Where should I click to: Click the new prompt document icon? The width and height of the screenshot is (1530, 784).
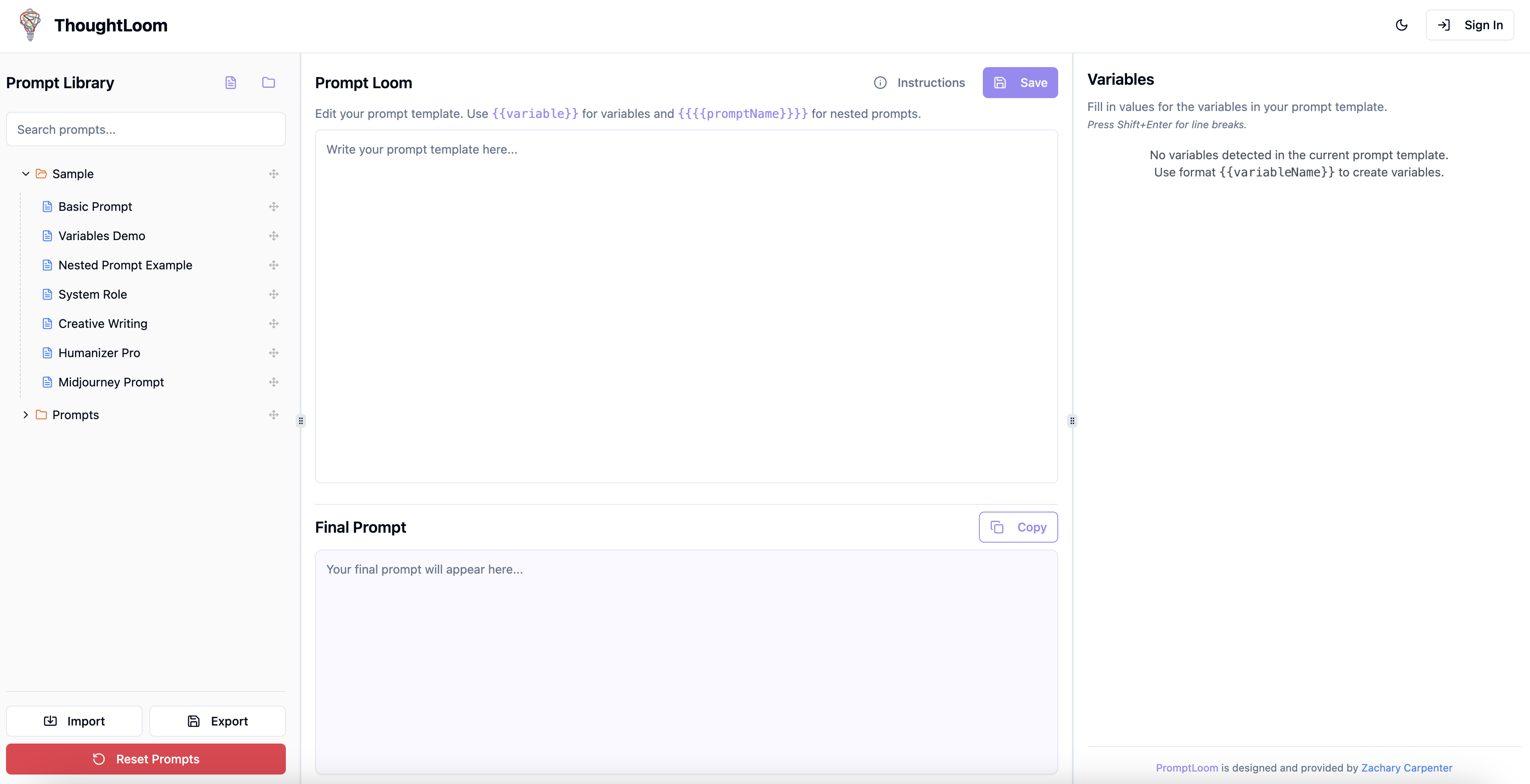pos(230,83)
